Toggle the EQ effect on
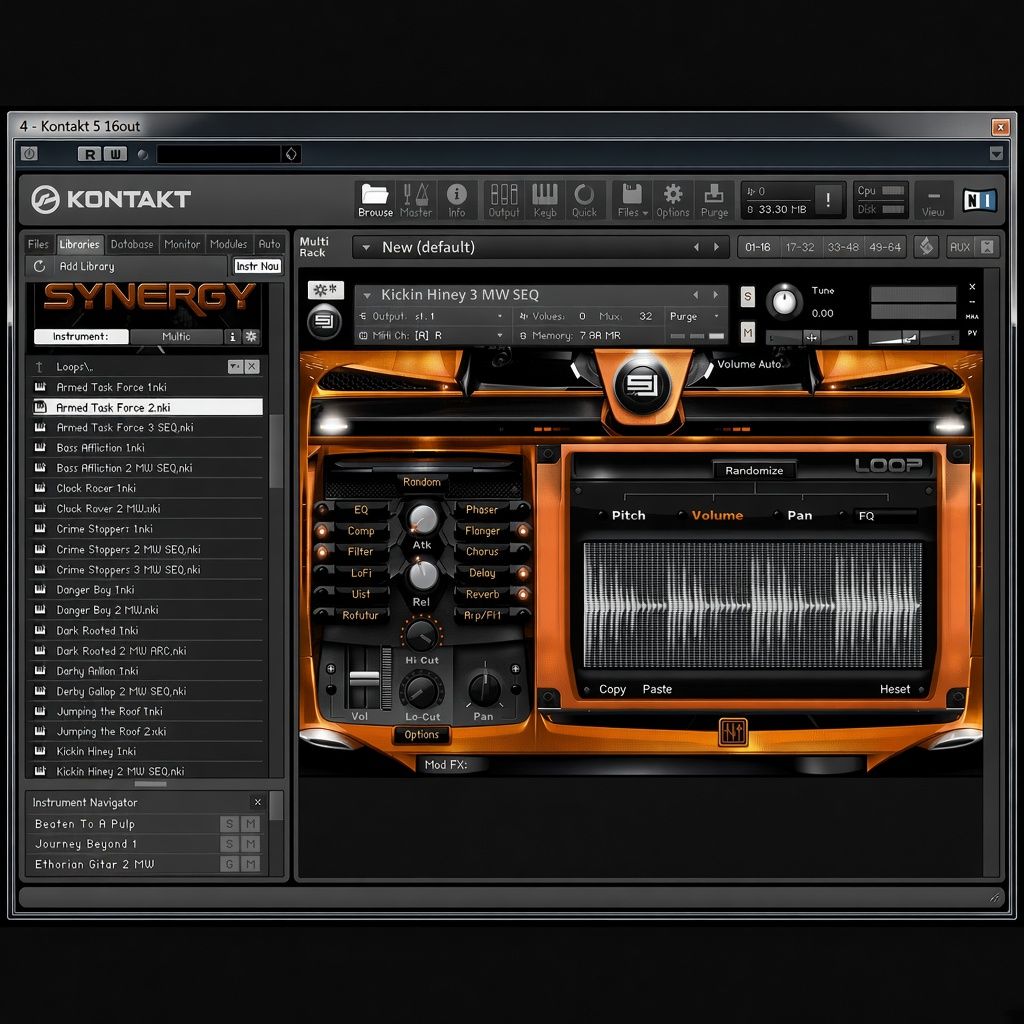The height and width of the screenshot is (1024, 1024). pyautogui.click(x=321, y=509)
